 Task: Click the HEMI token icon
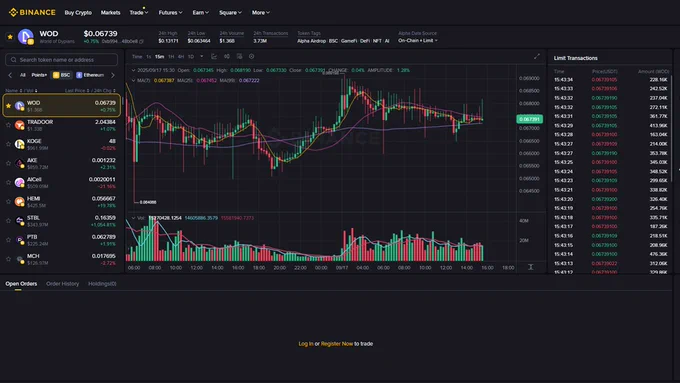[20, 202]
